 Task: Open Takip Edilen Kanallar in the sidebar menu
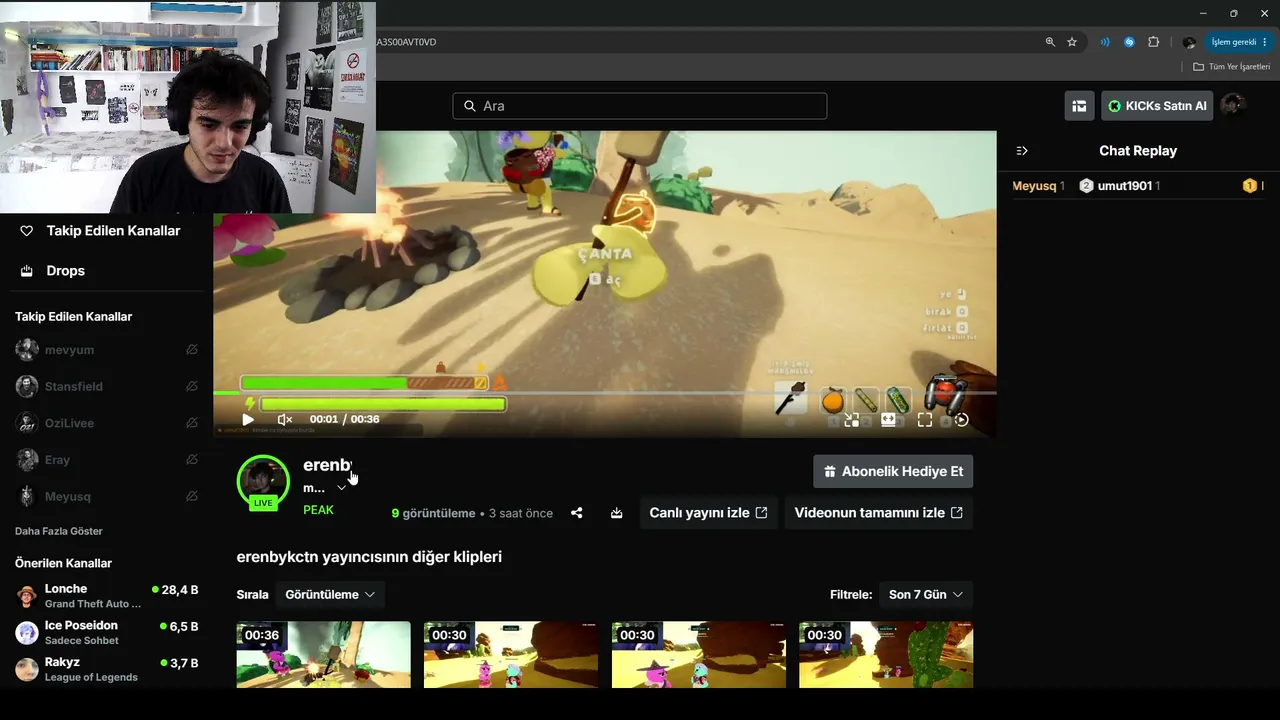pyautogui.click(x=100, y=231)
